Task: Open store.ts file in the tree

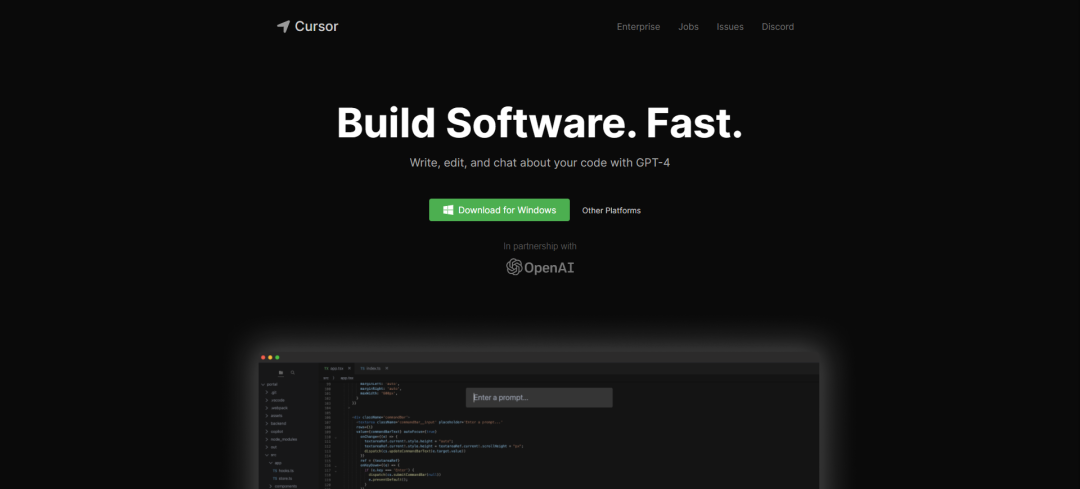Action: click(282, 479)
